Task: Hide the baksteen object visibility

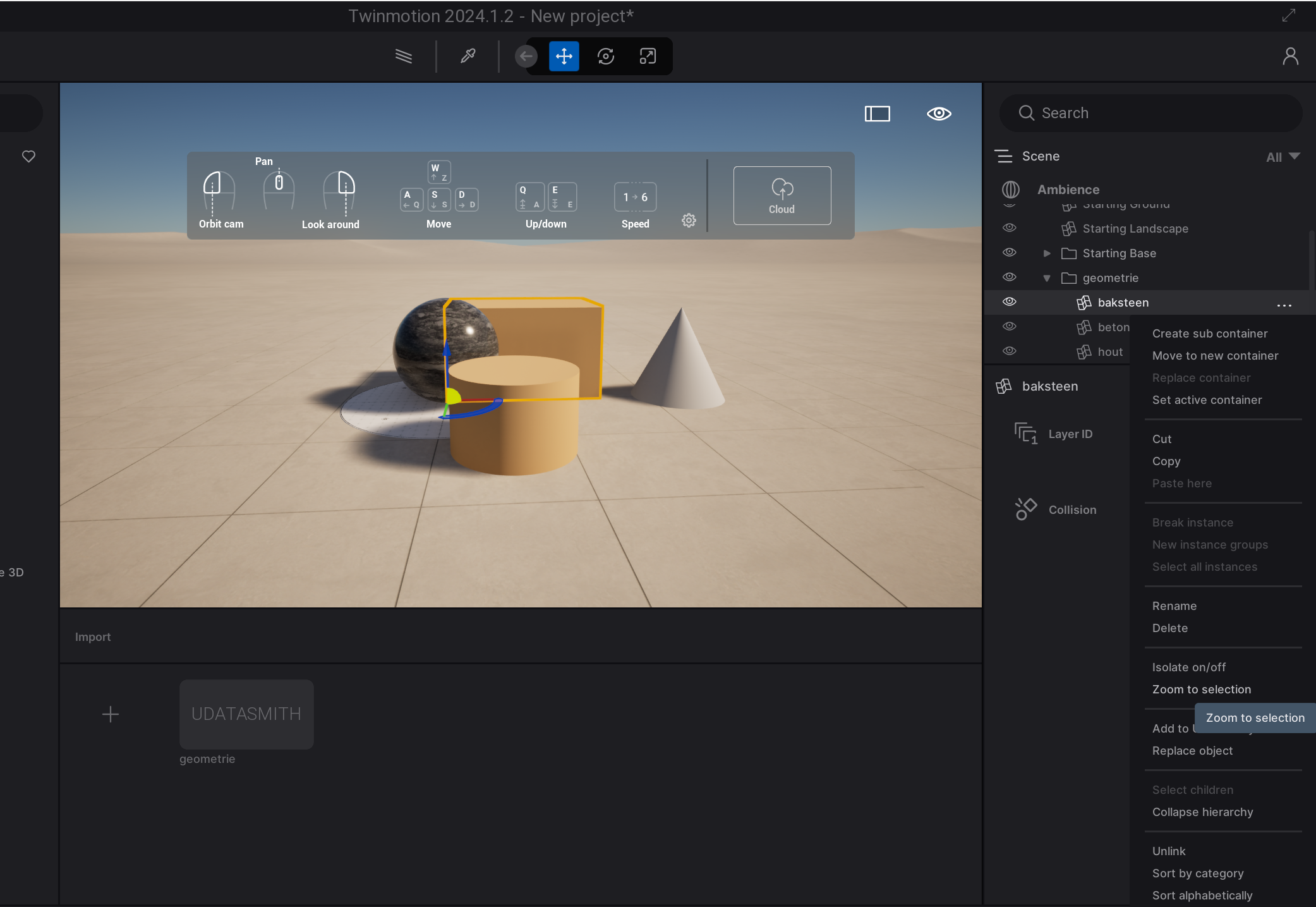Action: pyautogui.click(x=1010, y=301)
